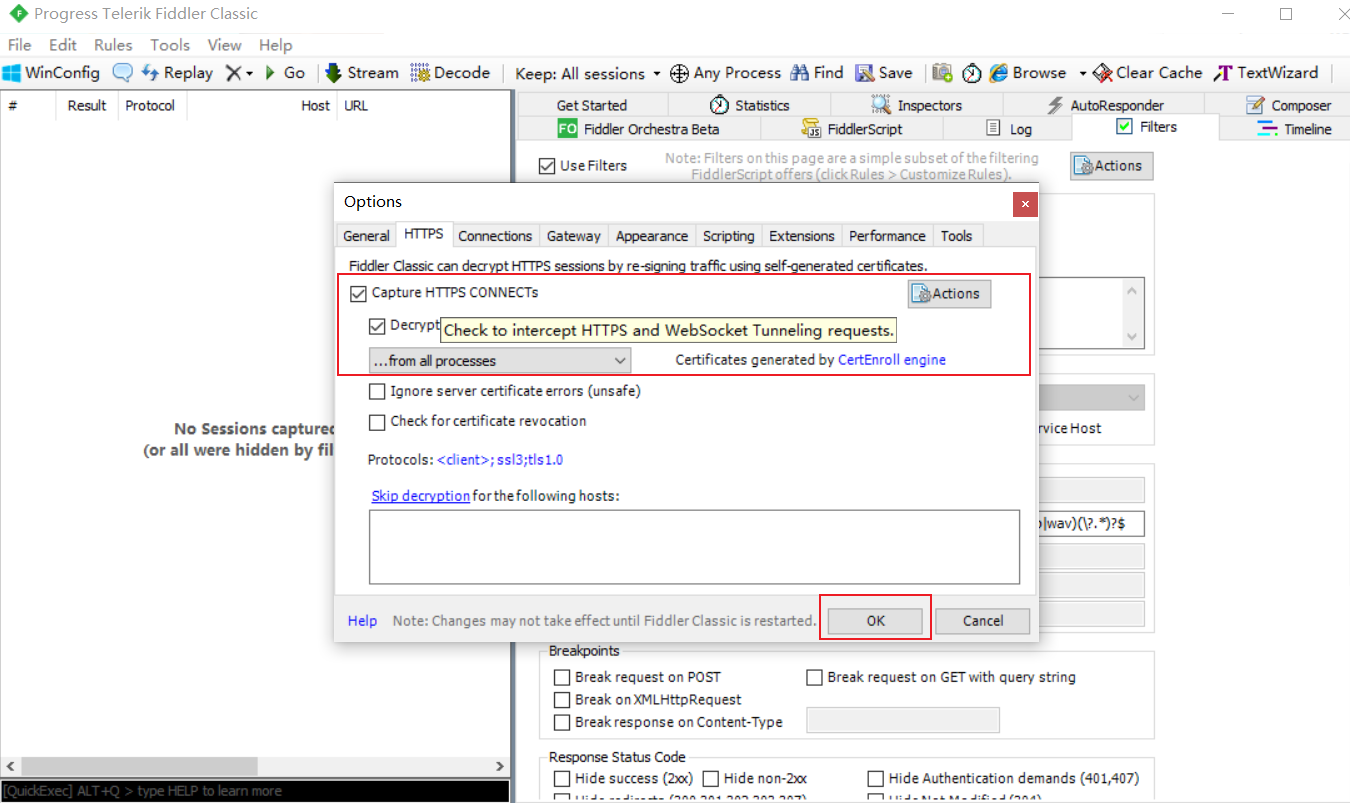Open the CertEnroll engine link
Image resolution: width=1350 pixels, height=803 pixels.
tap(892, 360)
